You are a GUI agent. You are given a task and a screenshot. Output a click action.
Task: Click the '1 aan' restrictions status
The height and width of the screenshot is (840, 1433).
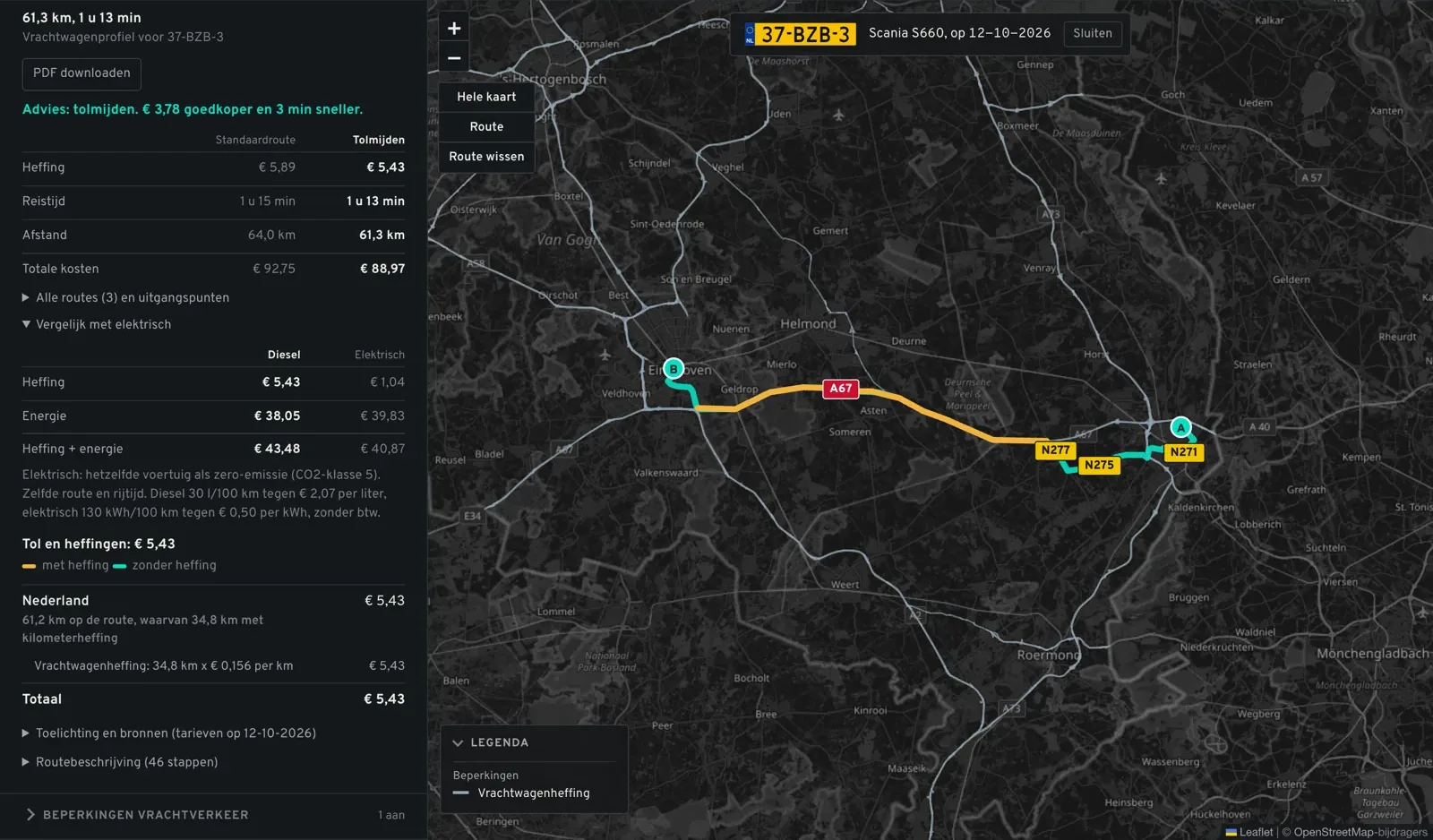tap(391, 815)
